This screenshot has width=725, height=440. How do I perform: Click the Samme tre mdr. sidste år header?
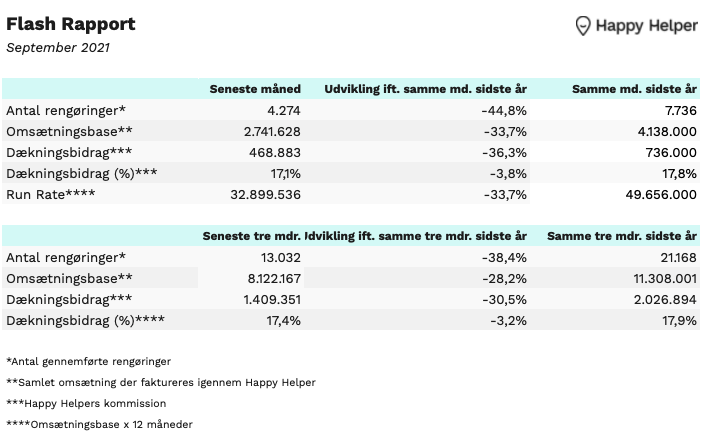[621, 236]
